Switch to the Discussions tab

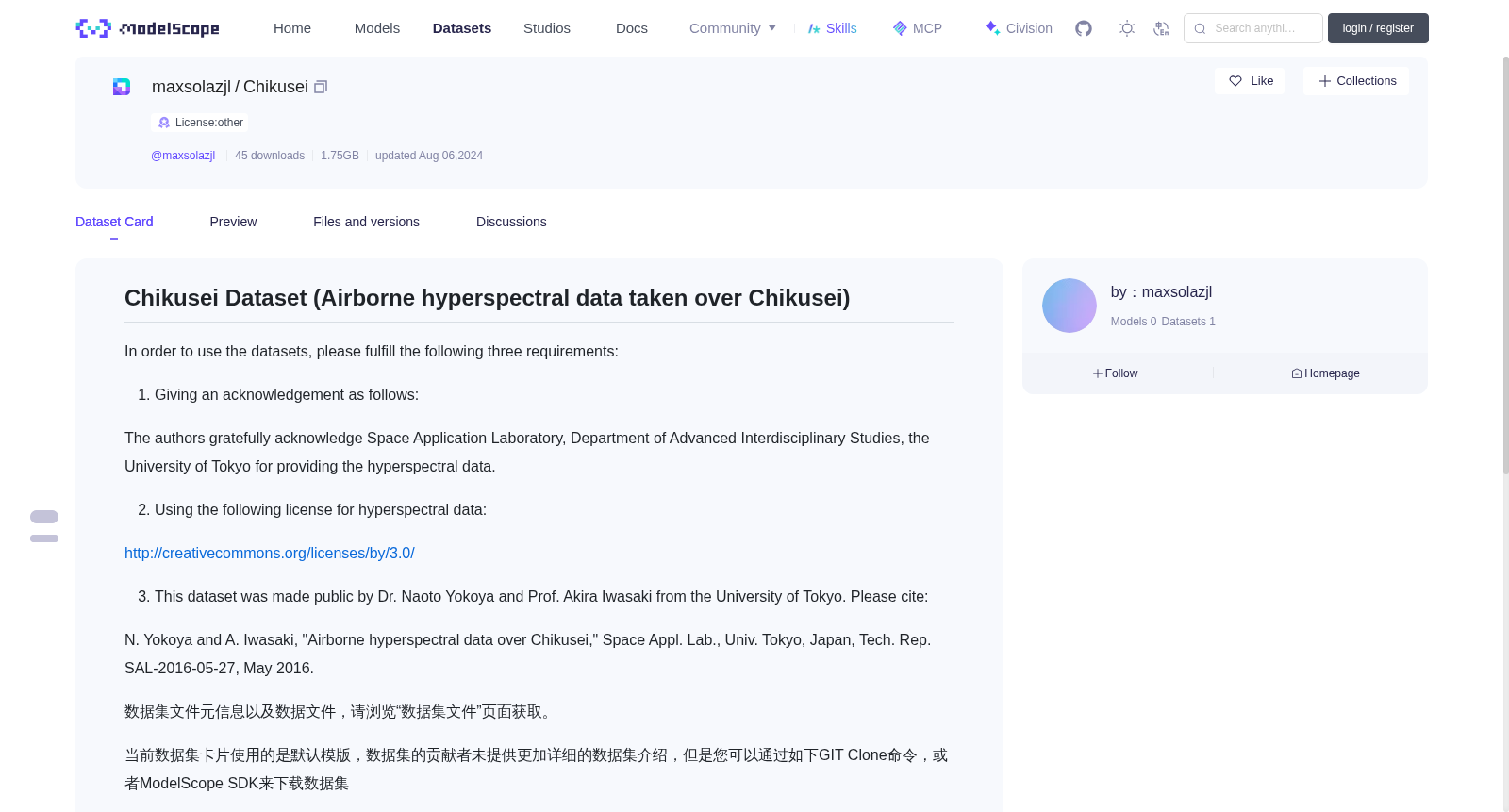pyautogui.click(x=511, y=222)
